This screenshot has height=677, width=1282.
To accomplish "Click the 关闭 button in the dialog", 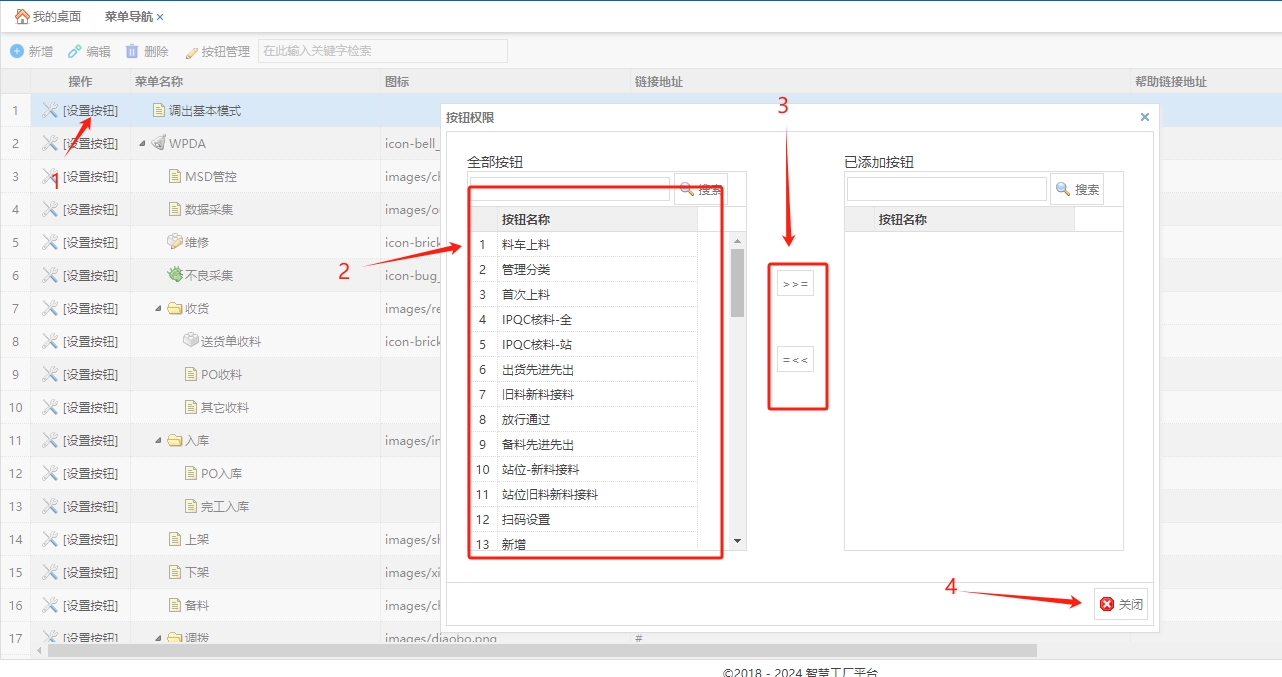I will pos(1121,604).
